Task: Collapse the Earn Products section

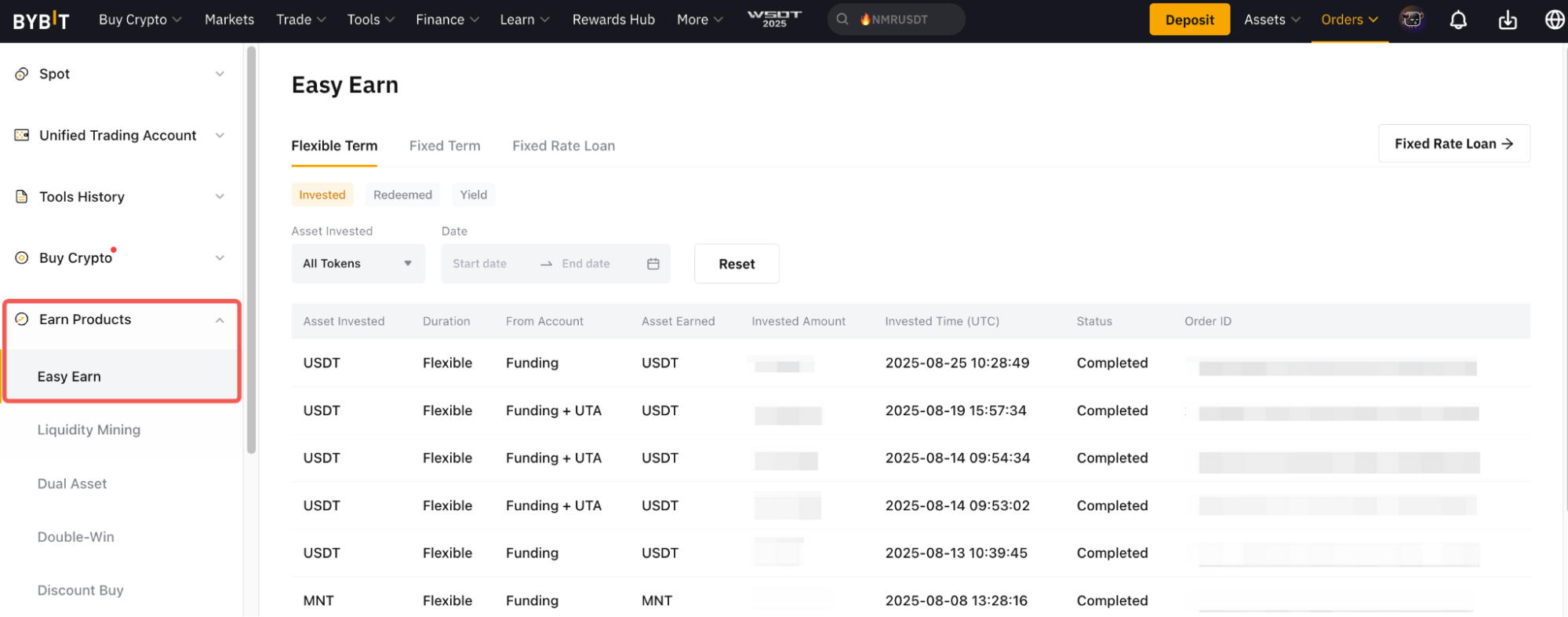Action: click(220, 320)
